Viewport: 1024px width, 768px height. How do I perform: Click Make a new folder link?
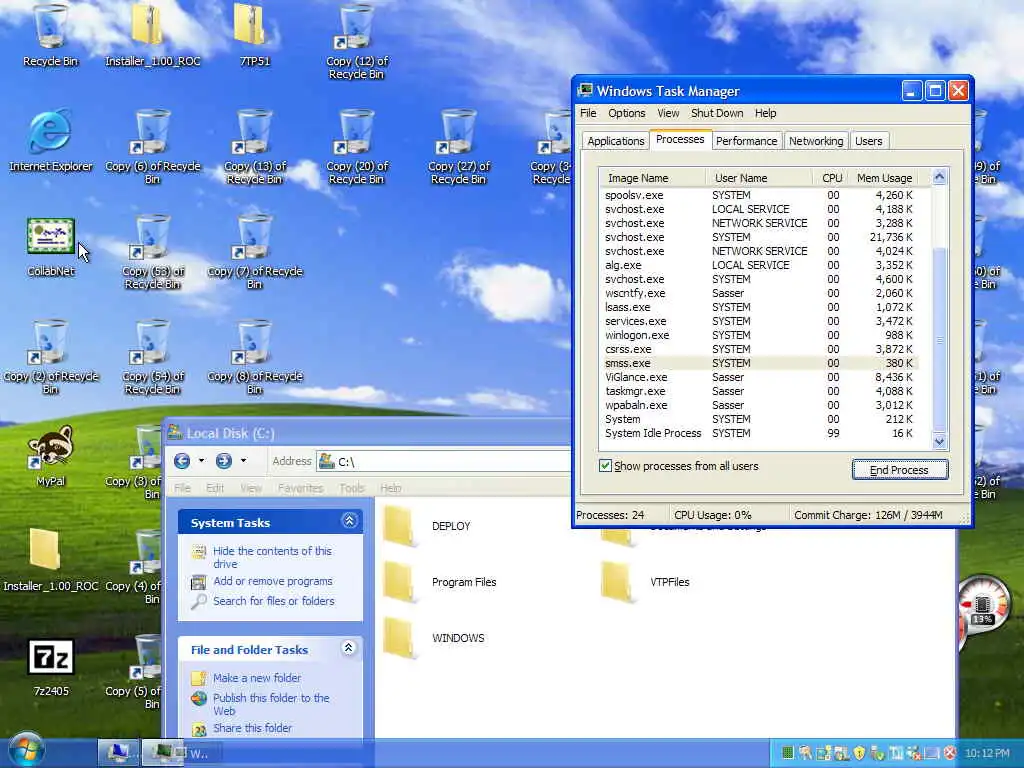257,678
